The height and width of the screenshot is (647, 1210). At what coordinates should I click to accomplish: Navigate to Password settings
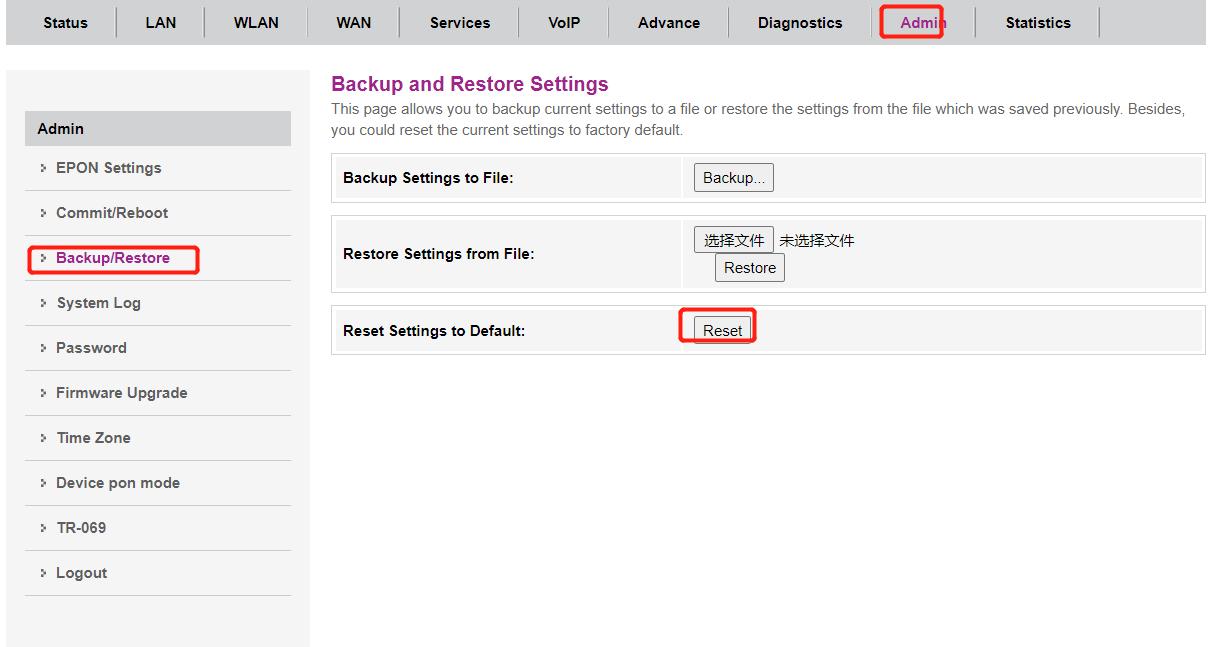coord(91,348)
